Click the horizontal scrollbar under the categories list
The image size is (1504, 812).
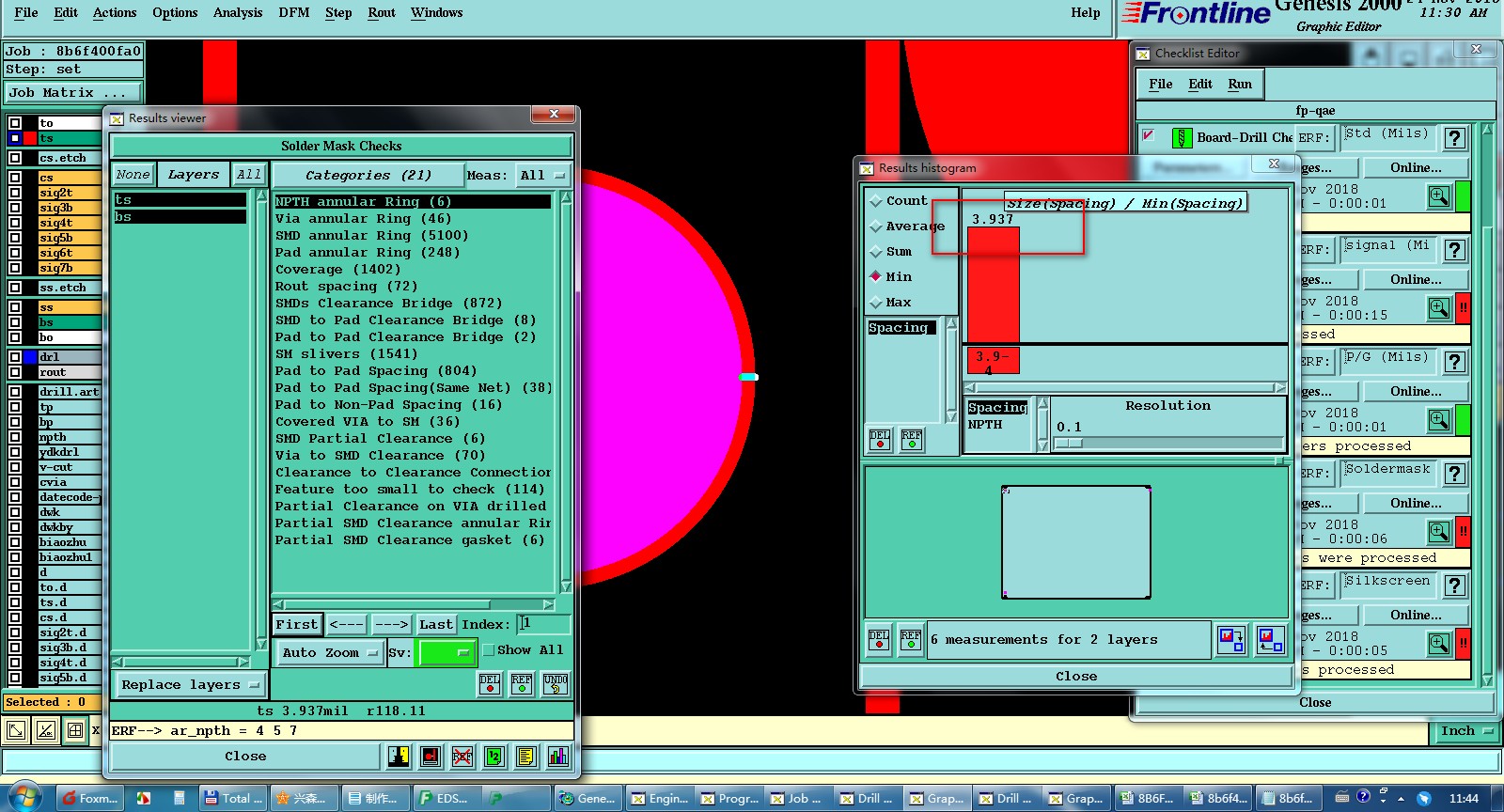coord(414,604)
